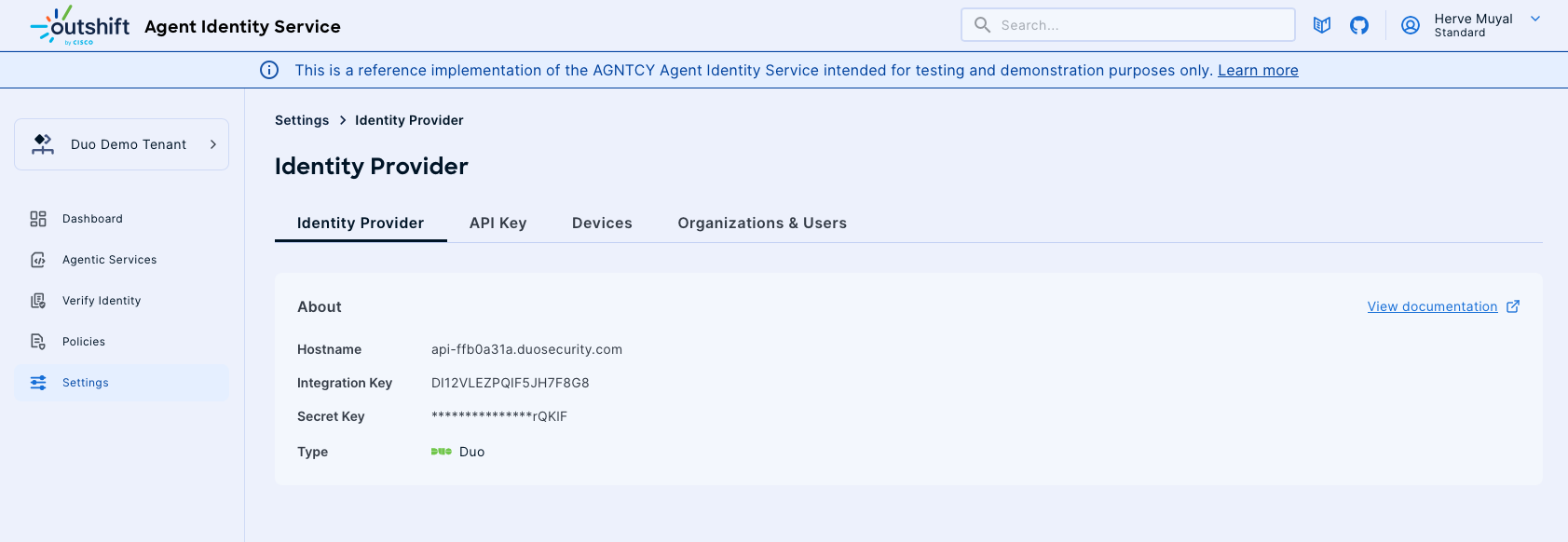Click the Identity Provider breadcrumb item
Viewport: 1568px width, 542px height.
pyautogui.click(x=409, y=120)
